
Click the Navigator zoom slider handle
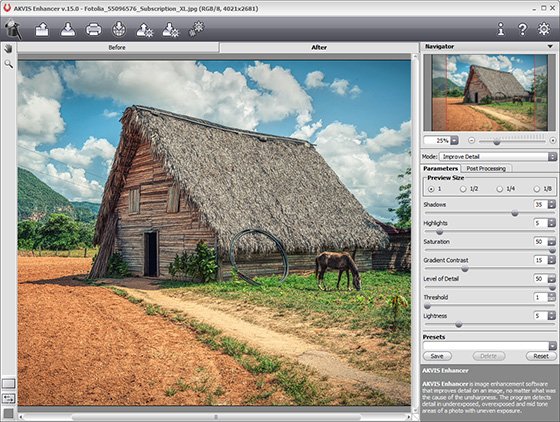pos(496,142)
